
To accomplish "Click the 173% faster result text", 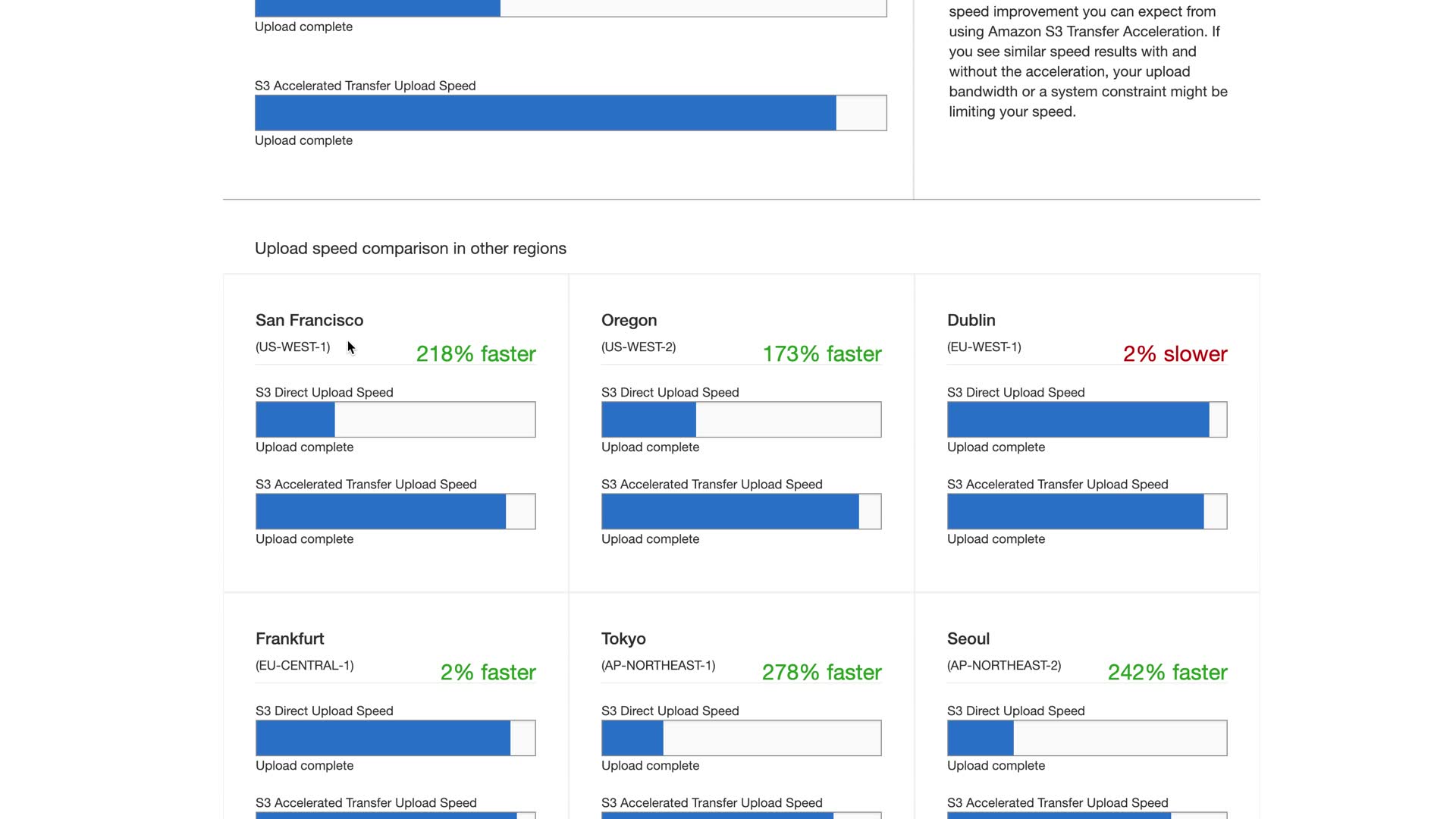I will click(821, 354).
